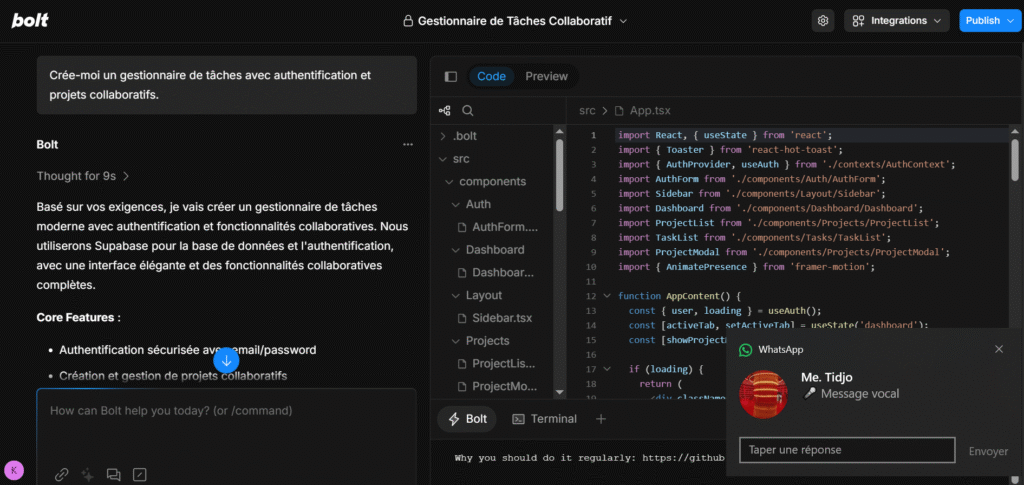The width and height of the screenshot is (1024, 485).
Task: Click the discussion chat bubbles icon
Action: [114, 475]
